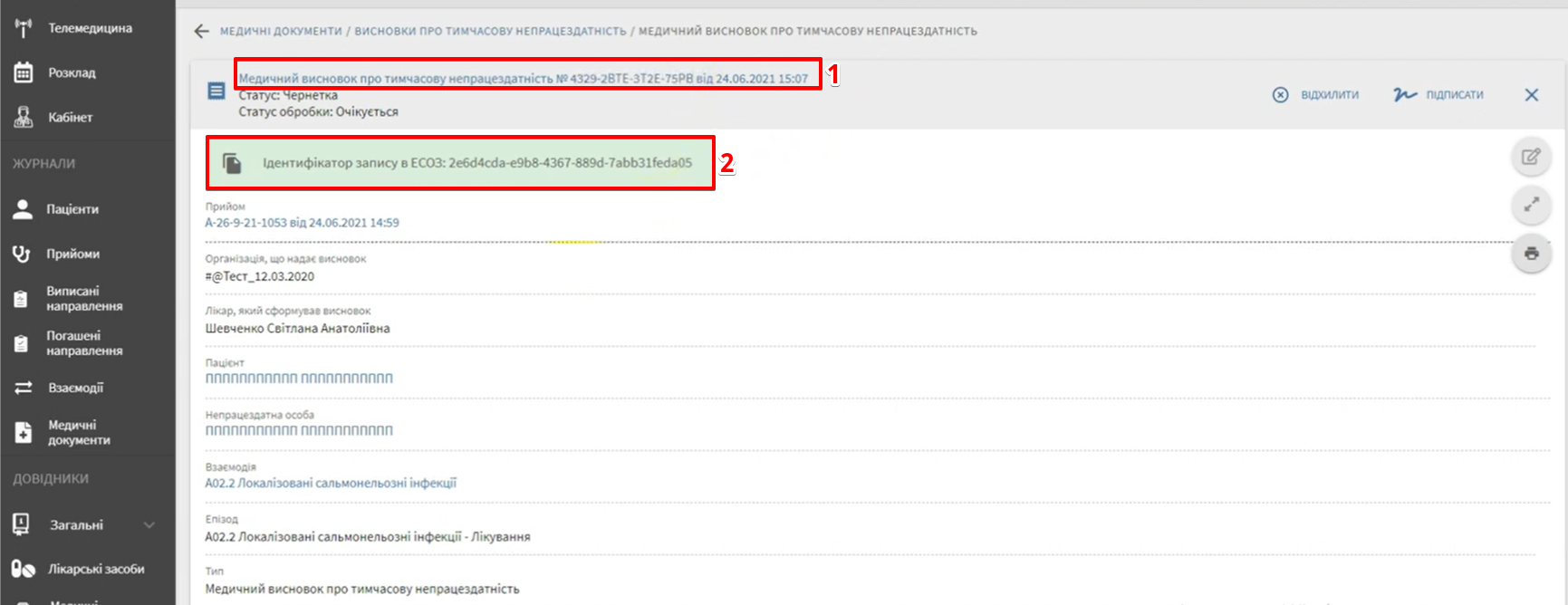Copy the ЕСОЗ record identifier icon
Viewport: 1568px width, 605px height.
point(233,163)
